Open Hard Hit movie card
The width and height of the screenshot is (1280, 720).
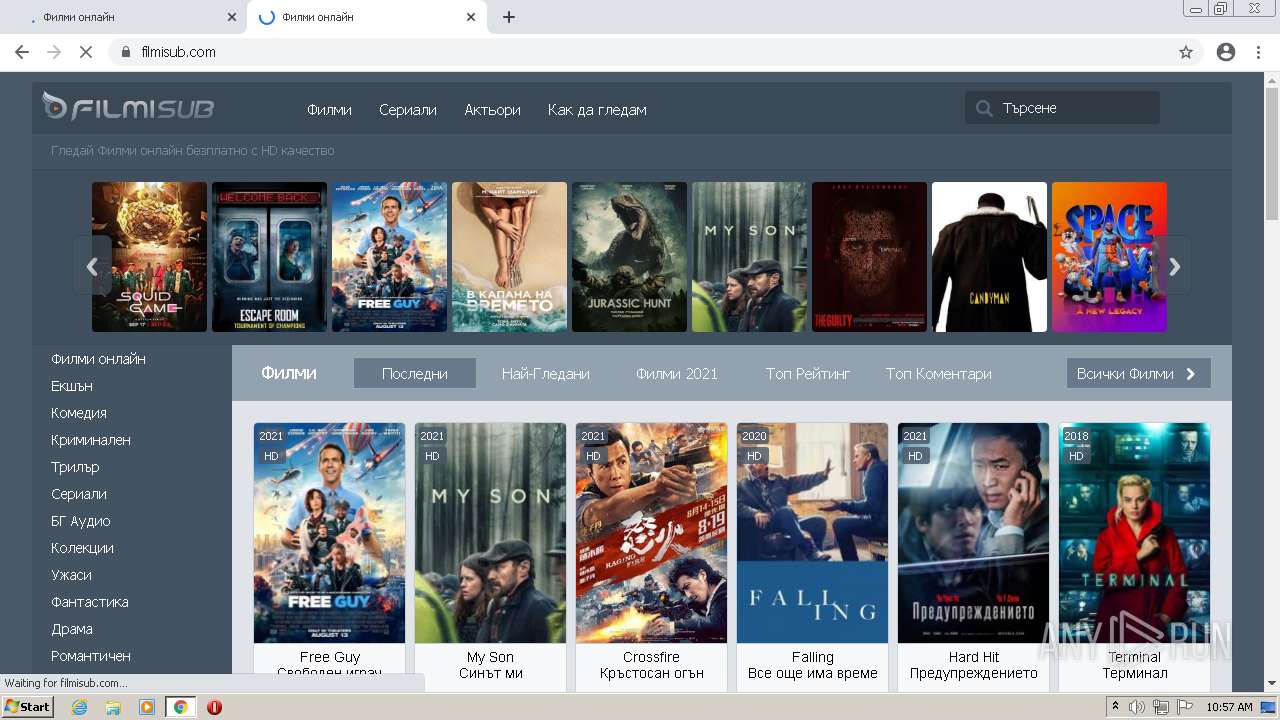tap(973, 555)
